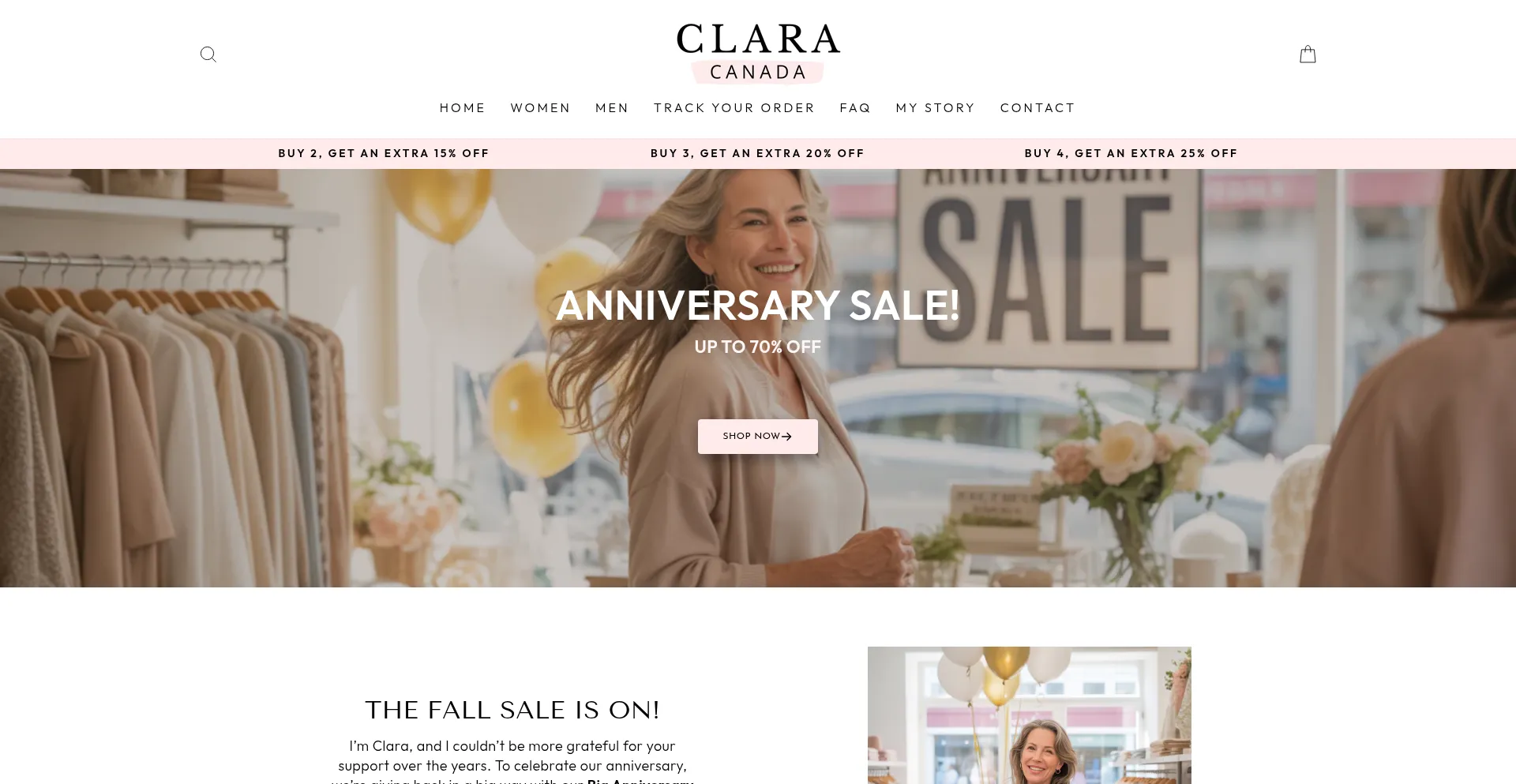Click the arrow on Shop Now button
The image size is (1516, 784).
[786, 437]
